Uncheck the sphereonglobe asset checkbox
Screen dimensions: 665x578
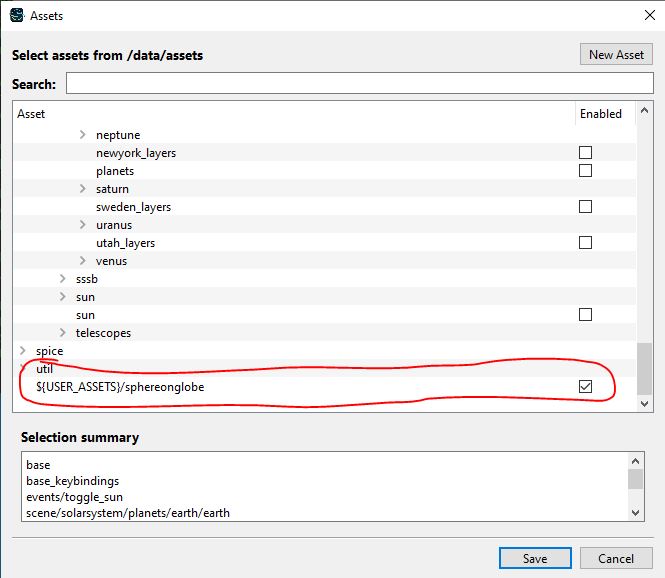coord(585,387)
